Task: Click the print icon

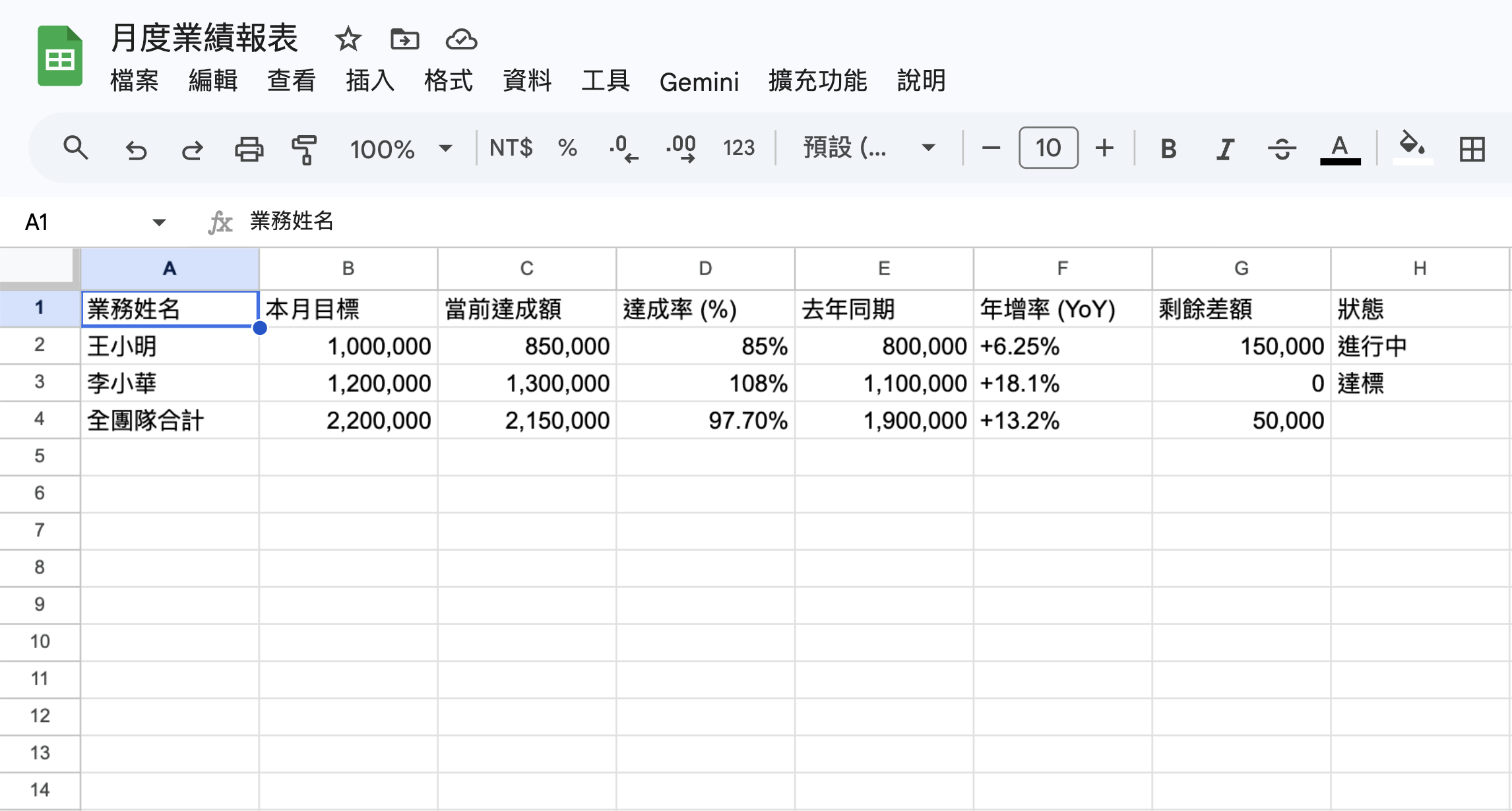Action: tap(249, 148)
